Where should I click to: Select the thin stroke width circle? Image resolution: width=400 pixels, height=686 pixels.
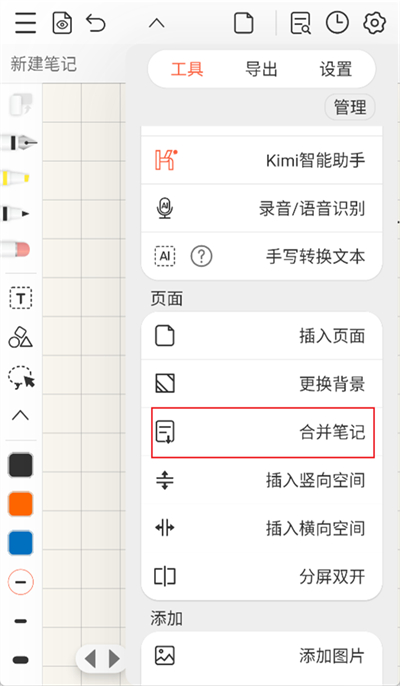point(21,582)
